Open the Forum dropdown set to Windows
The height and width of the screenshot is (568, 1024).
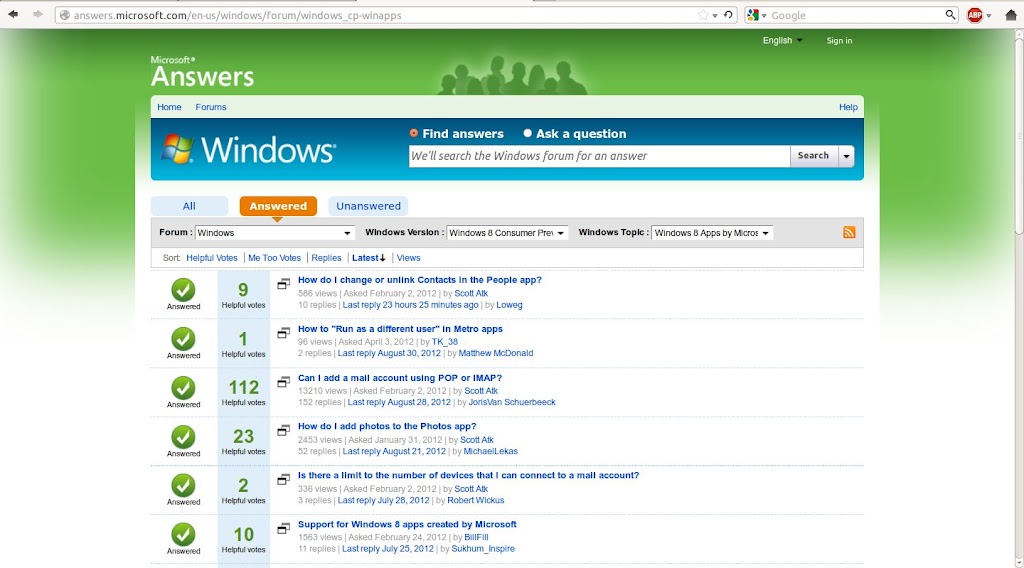(274, 233)
